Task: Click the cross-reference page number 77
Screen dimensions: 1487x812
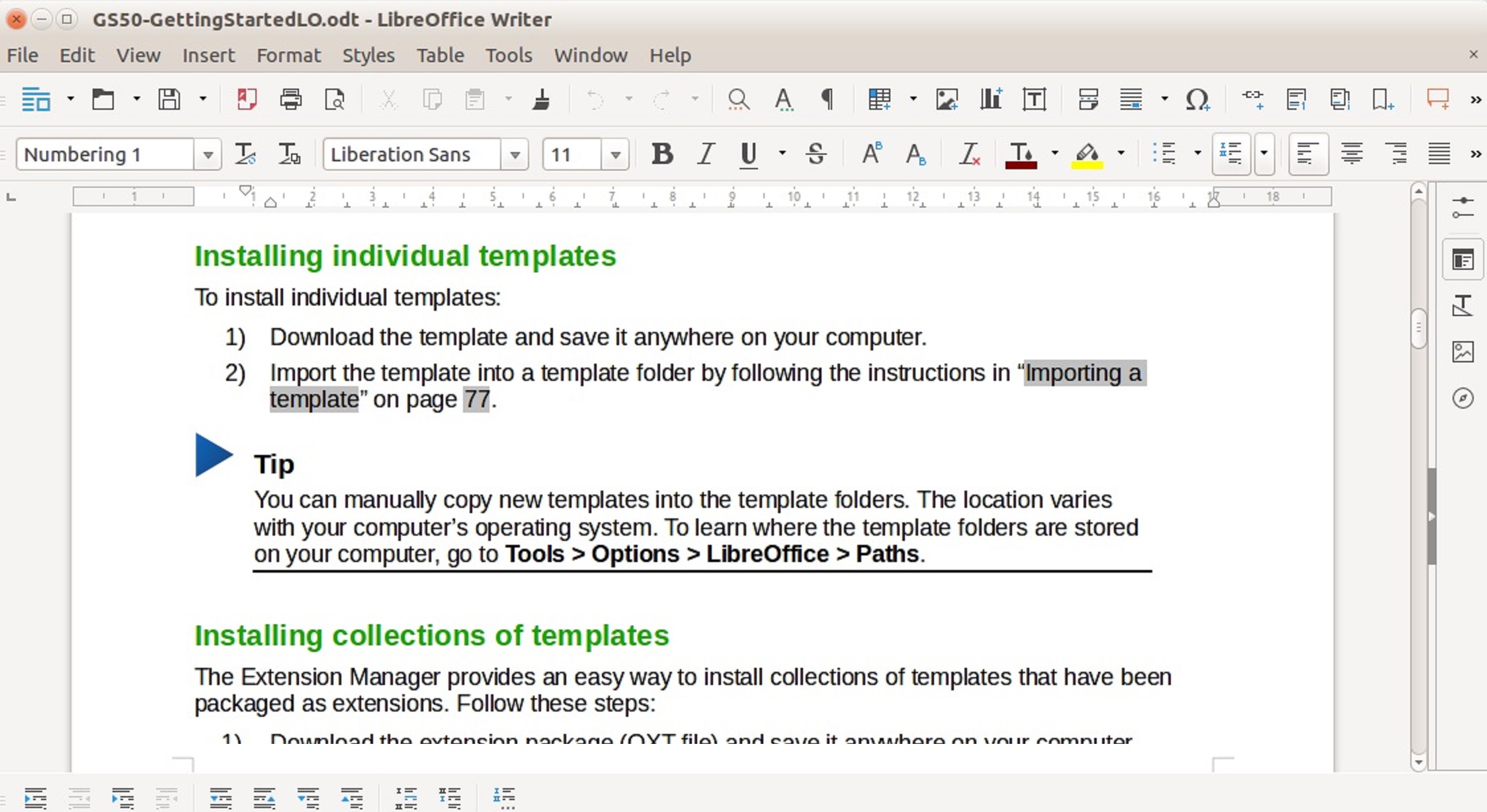Action: pos(476,399)
